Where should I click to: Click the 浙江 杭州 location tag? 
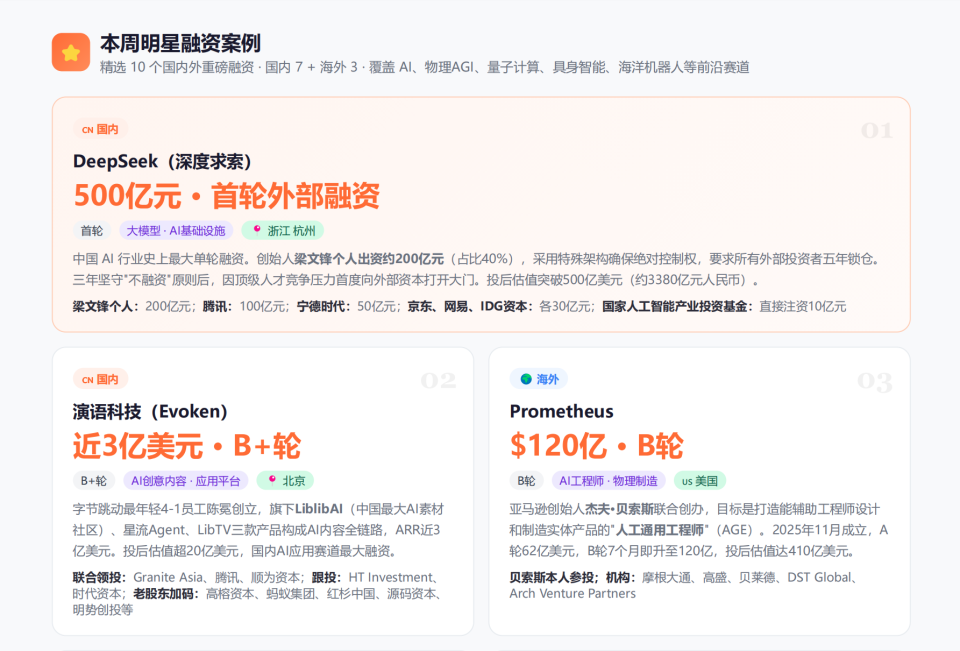click(283, 231)
